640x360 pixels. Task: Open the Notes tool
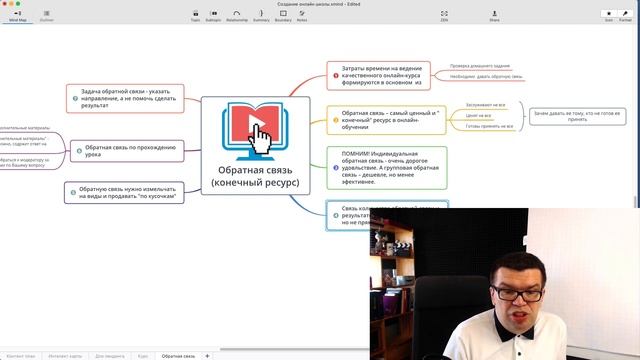(x=302, y=16)
